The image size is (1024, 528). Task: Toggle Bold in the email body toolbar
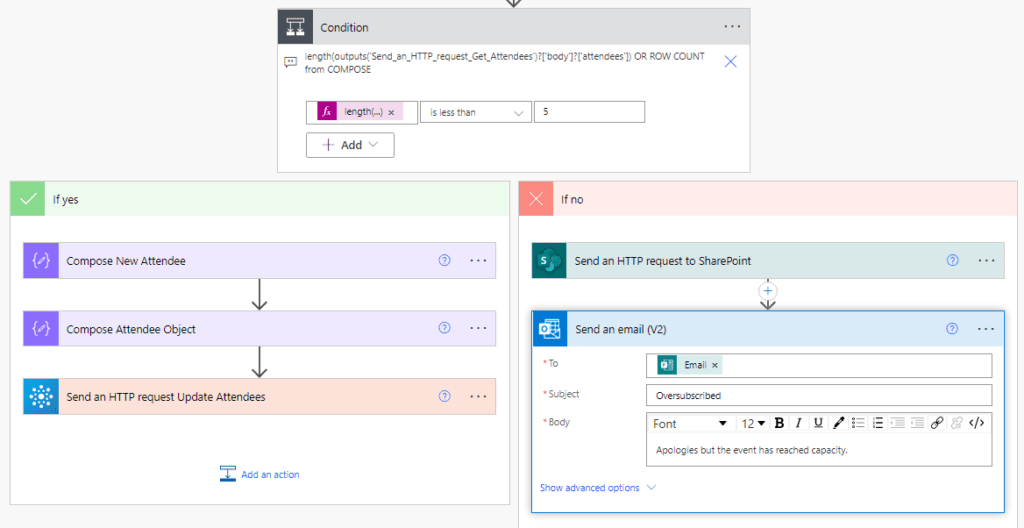pyautogui.click(x=778, y=423)
